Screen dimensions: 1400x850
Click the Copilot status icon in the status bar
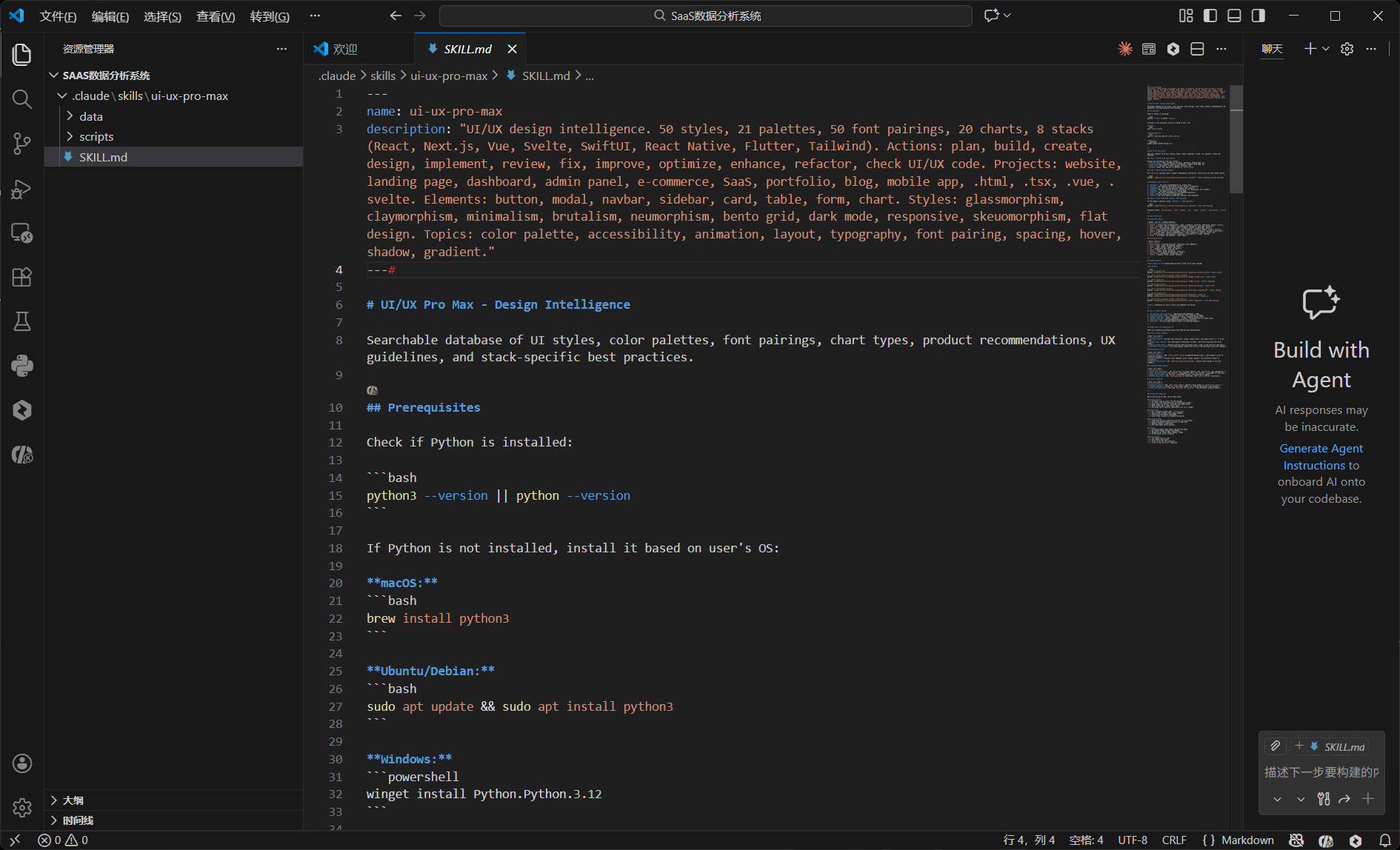tap(1296, 840)
